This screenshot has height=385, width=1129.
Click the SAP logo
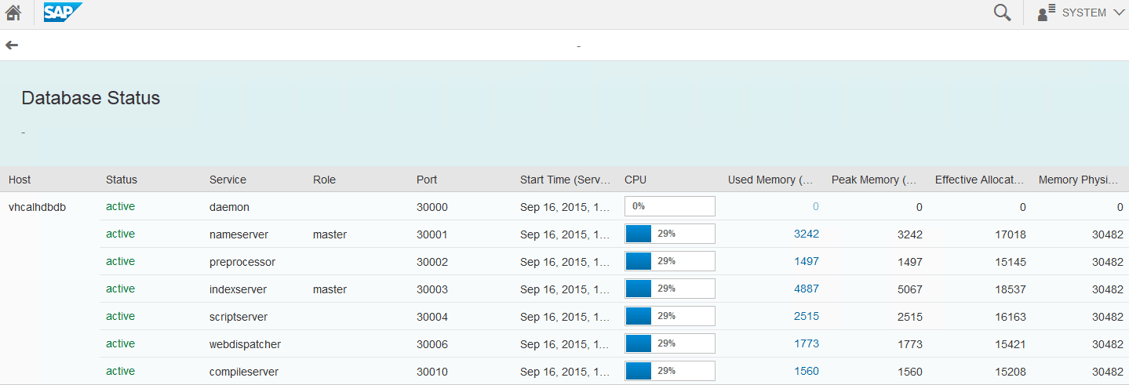[63, 12]
